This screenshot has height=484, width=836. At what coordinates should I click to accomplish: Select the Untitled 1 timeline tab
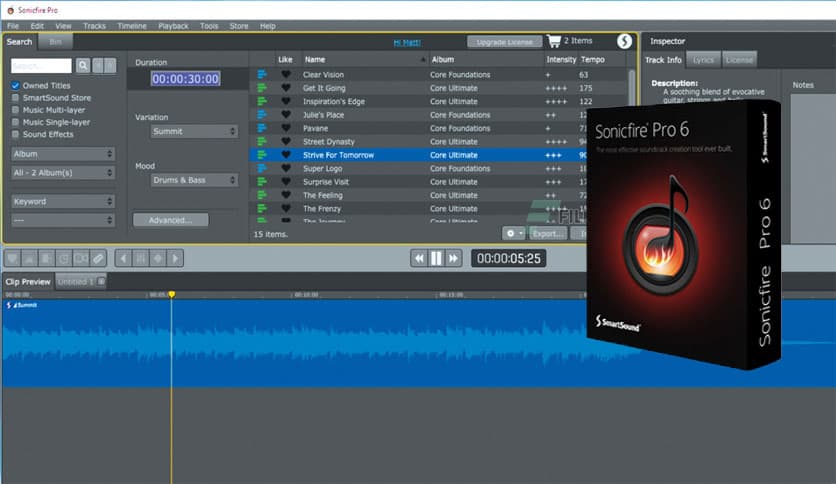[81, 281]
